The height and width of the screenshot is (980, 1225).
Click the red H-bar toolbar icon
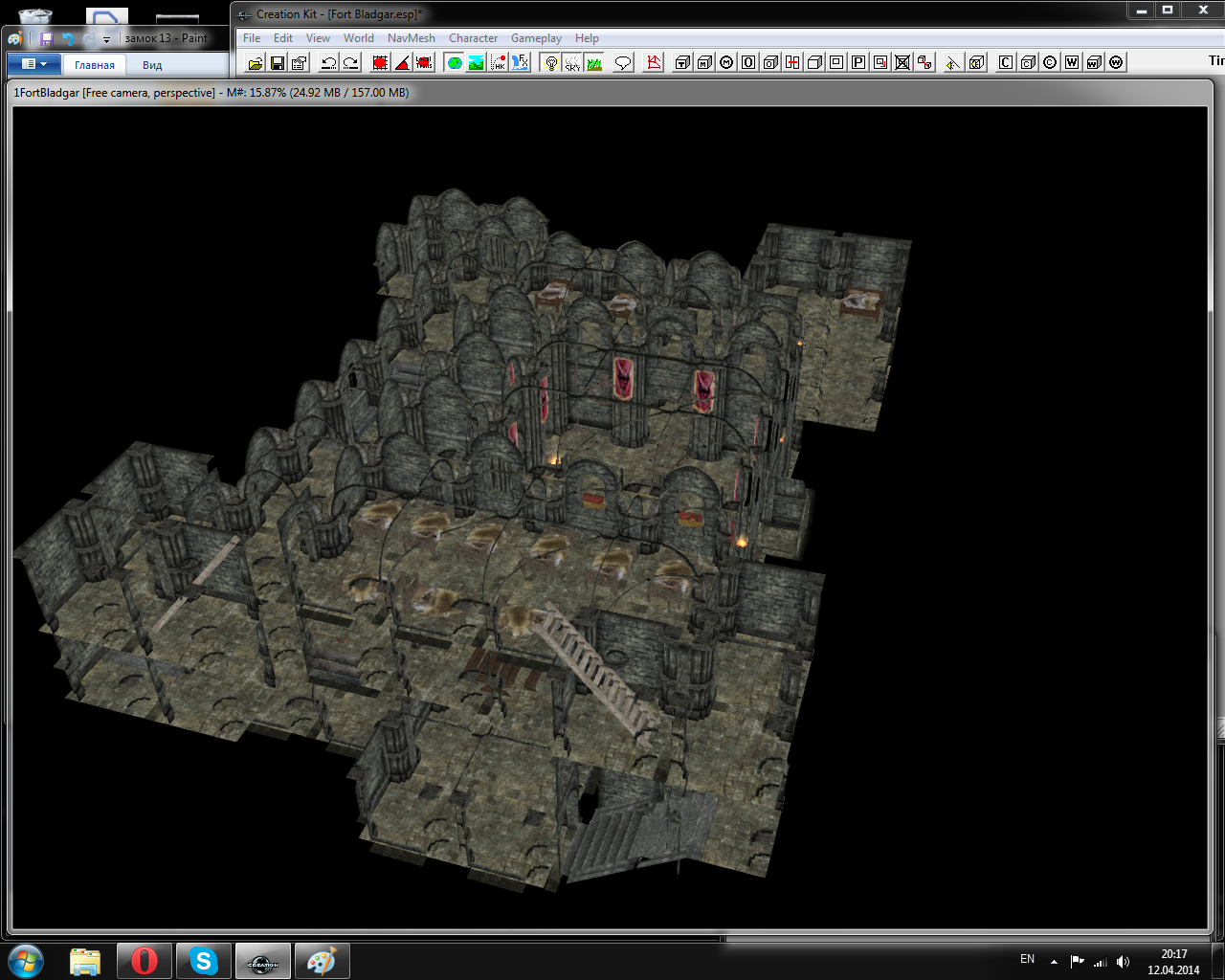792,62
